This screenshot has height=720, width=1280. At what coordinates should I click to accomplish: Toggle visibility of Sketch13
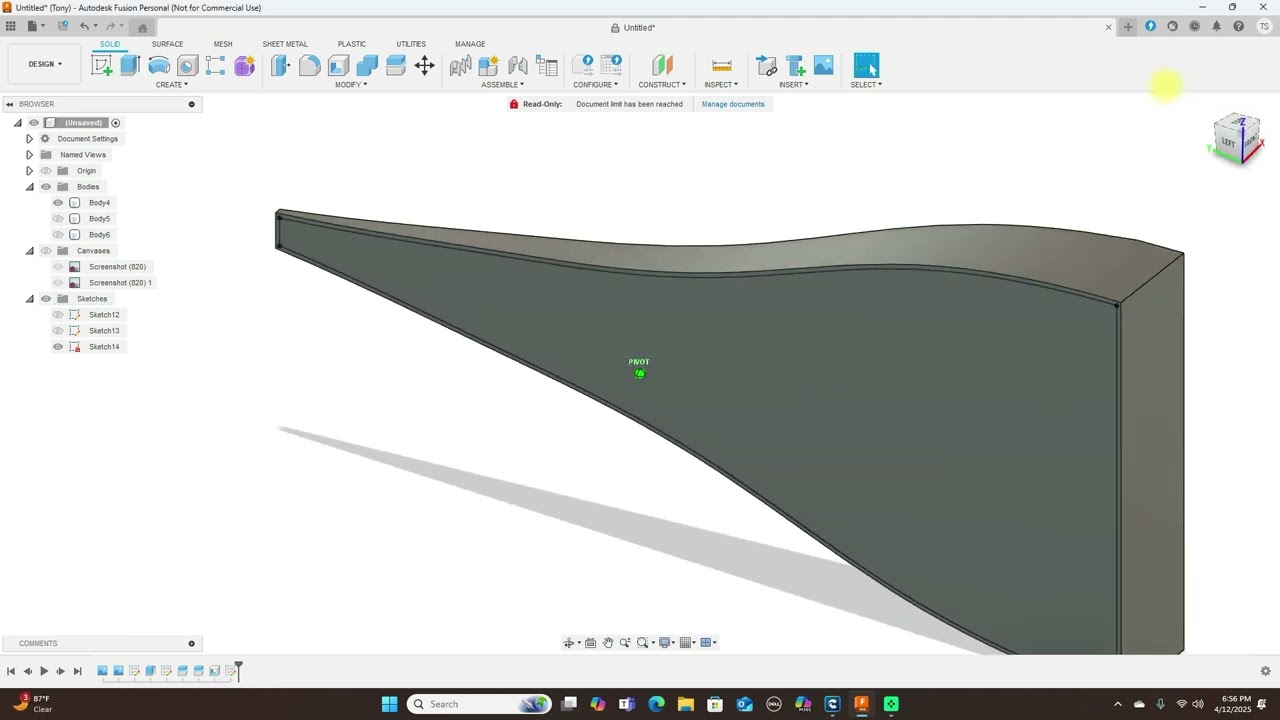coord(58,331)
